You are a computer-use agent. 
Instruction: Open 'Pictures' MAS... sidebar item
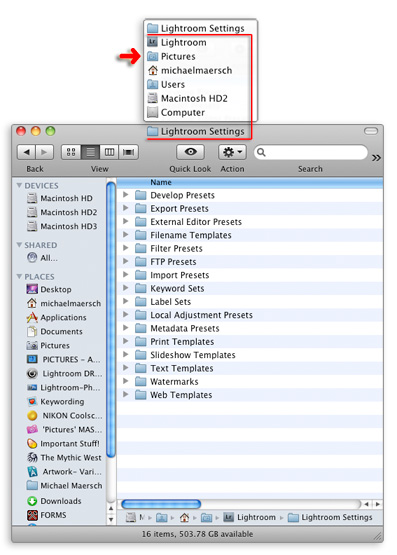click(x=64, y=430)
